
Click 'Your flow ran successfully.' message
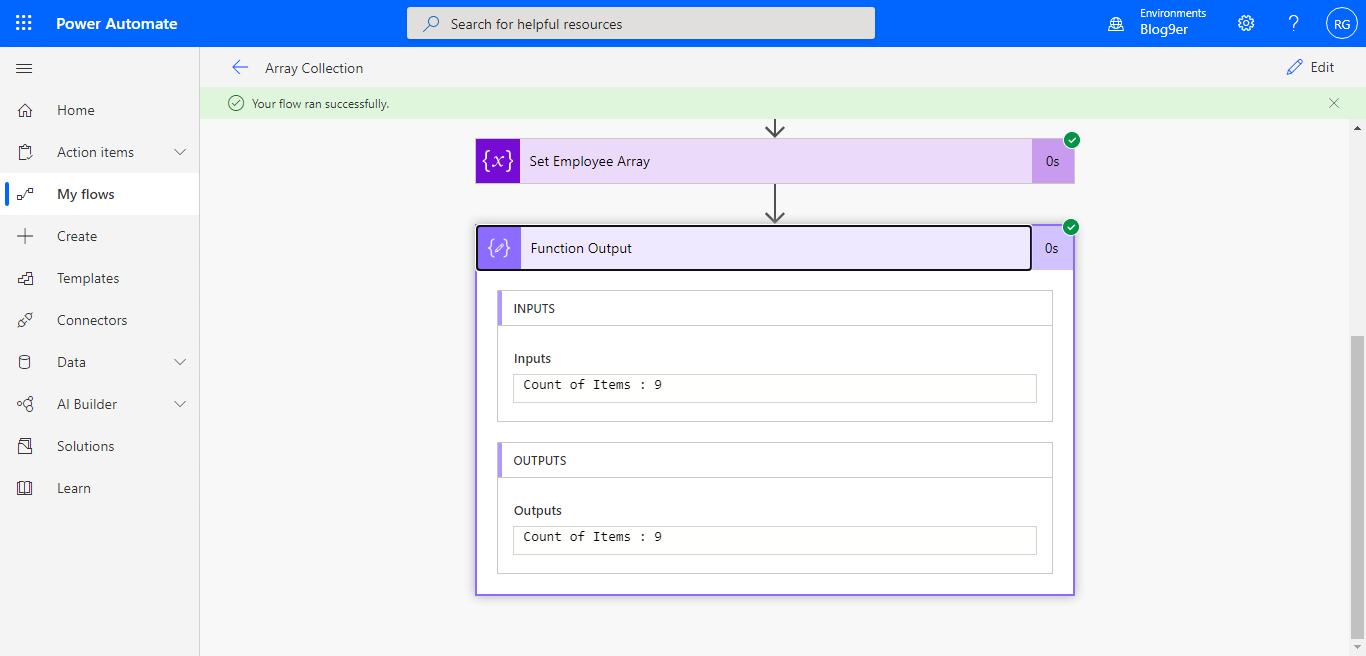321,103
